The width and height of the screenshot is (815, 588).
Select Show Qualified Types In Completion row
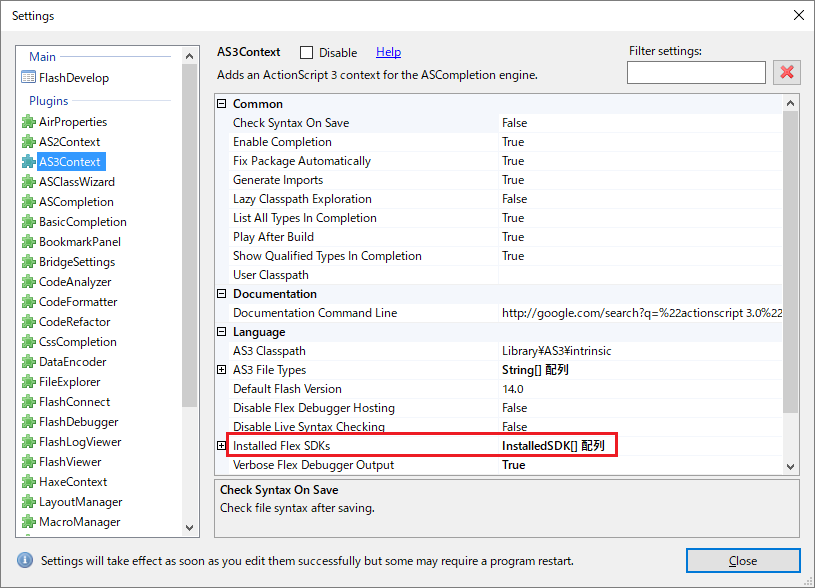pyautogui.click(x=505, y=256)
